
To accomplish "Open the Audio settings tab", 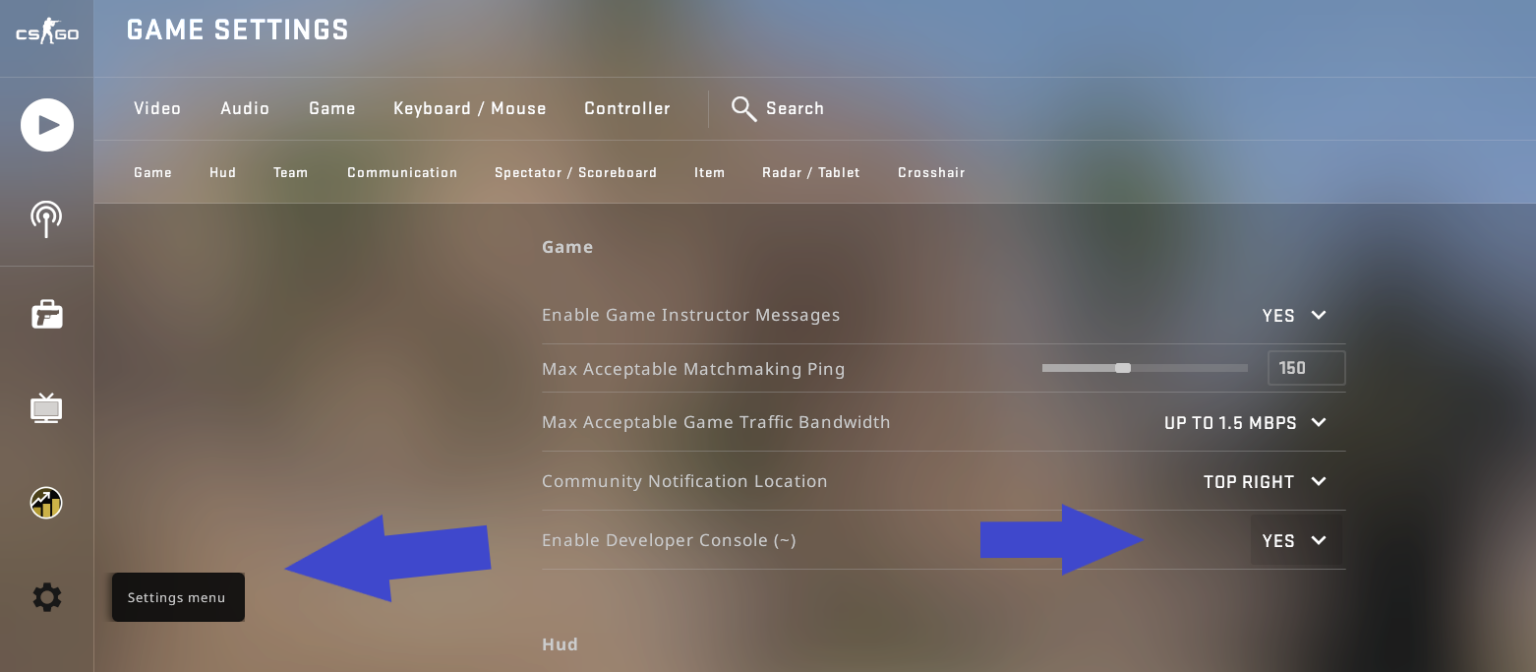I will pos(245,108).
